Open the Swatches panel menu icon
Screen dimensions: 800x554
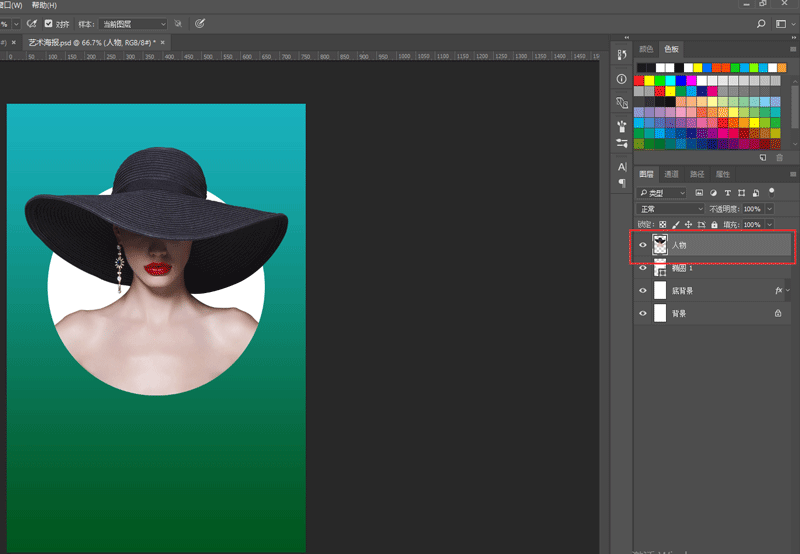(x=793, y=49)
